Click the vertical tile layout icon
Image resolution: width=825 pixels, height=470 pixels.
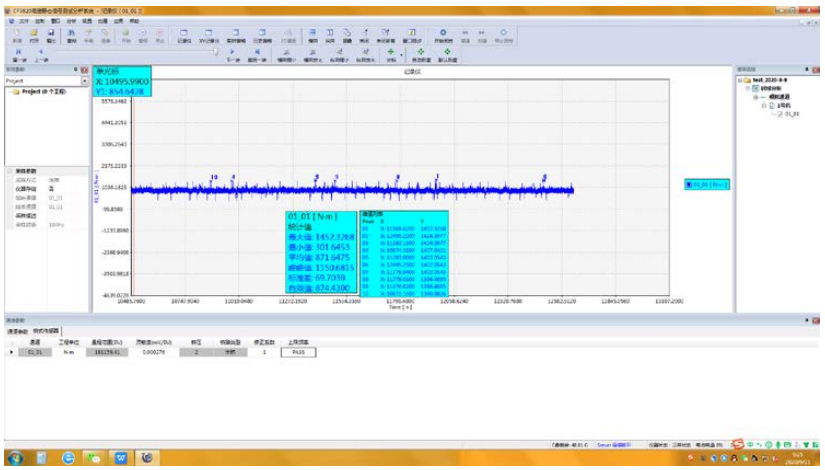pos(330,35)
